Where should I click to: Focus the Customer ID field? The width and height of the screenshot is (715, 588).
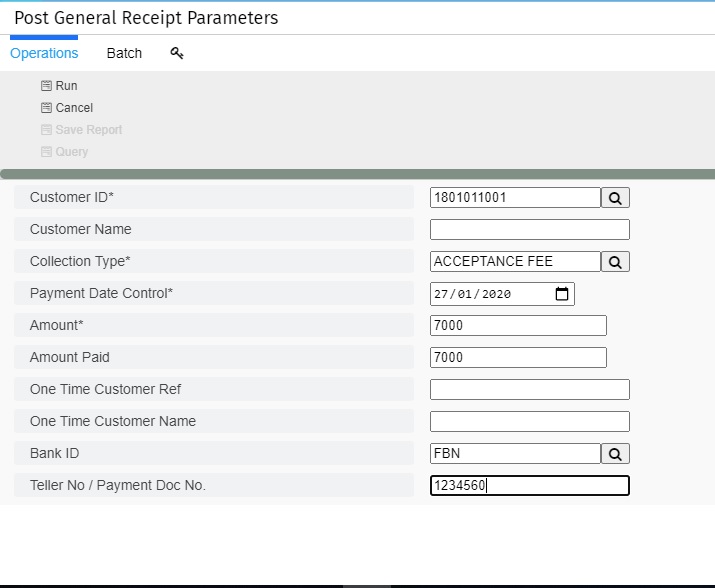click(515, 198)
